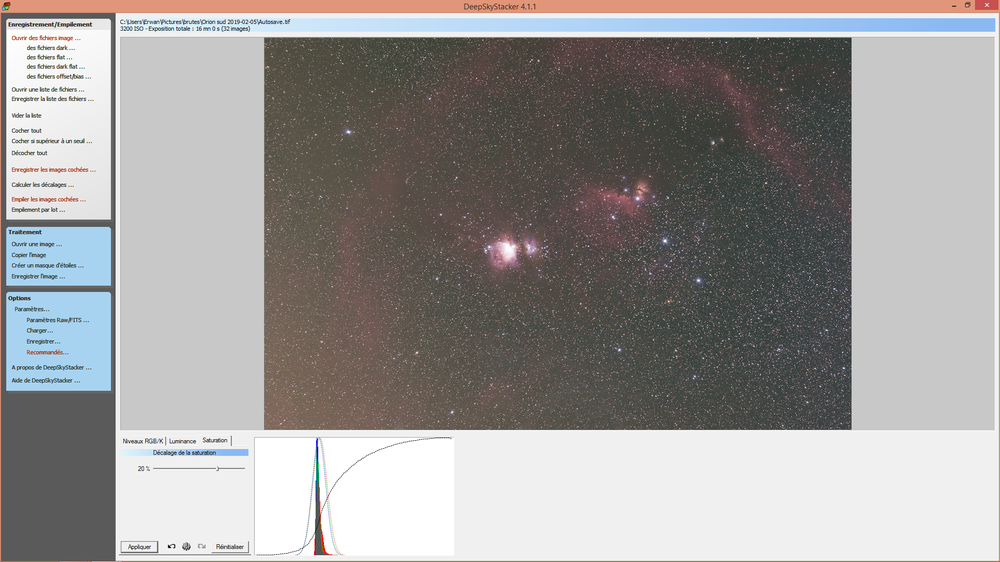Click the DeepSkyStacker icon in title bar
The image size is (1000, 562).
pyautogui.click(x=6, y=6)
